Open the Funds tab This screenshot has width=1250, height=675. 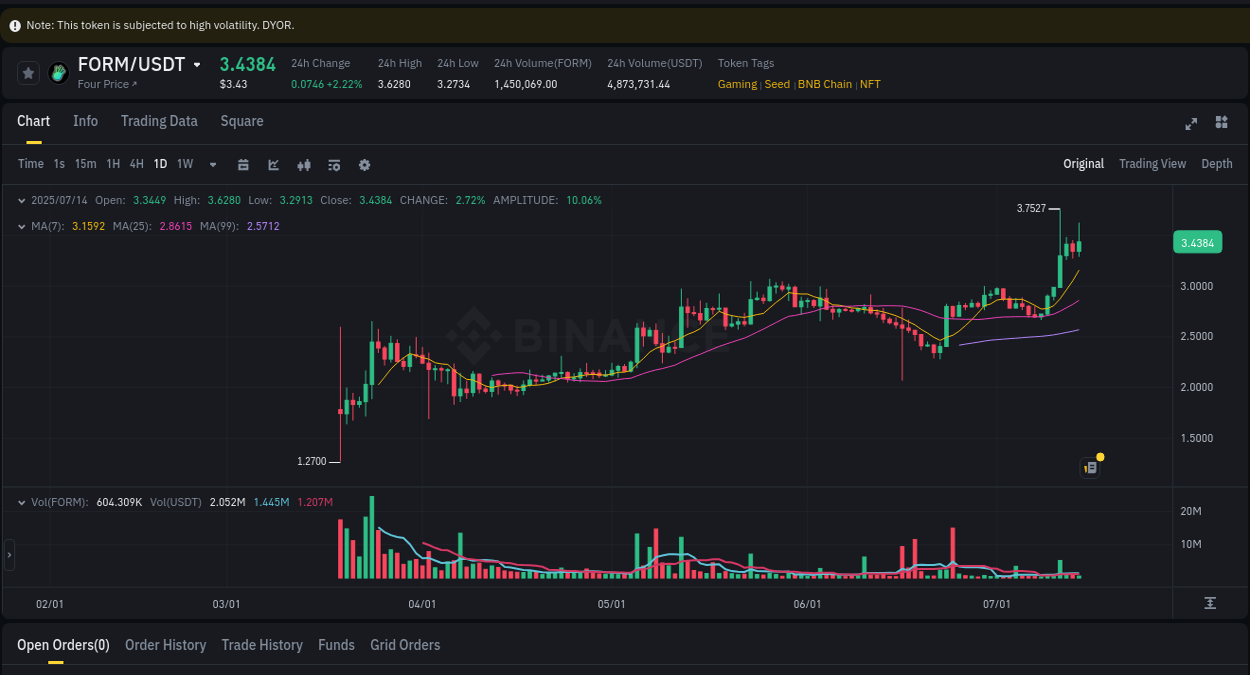[x=336, y=645]
